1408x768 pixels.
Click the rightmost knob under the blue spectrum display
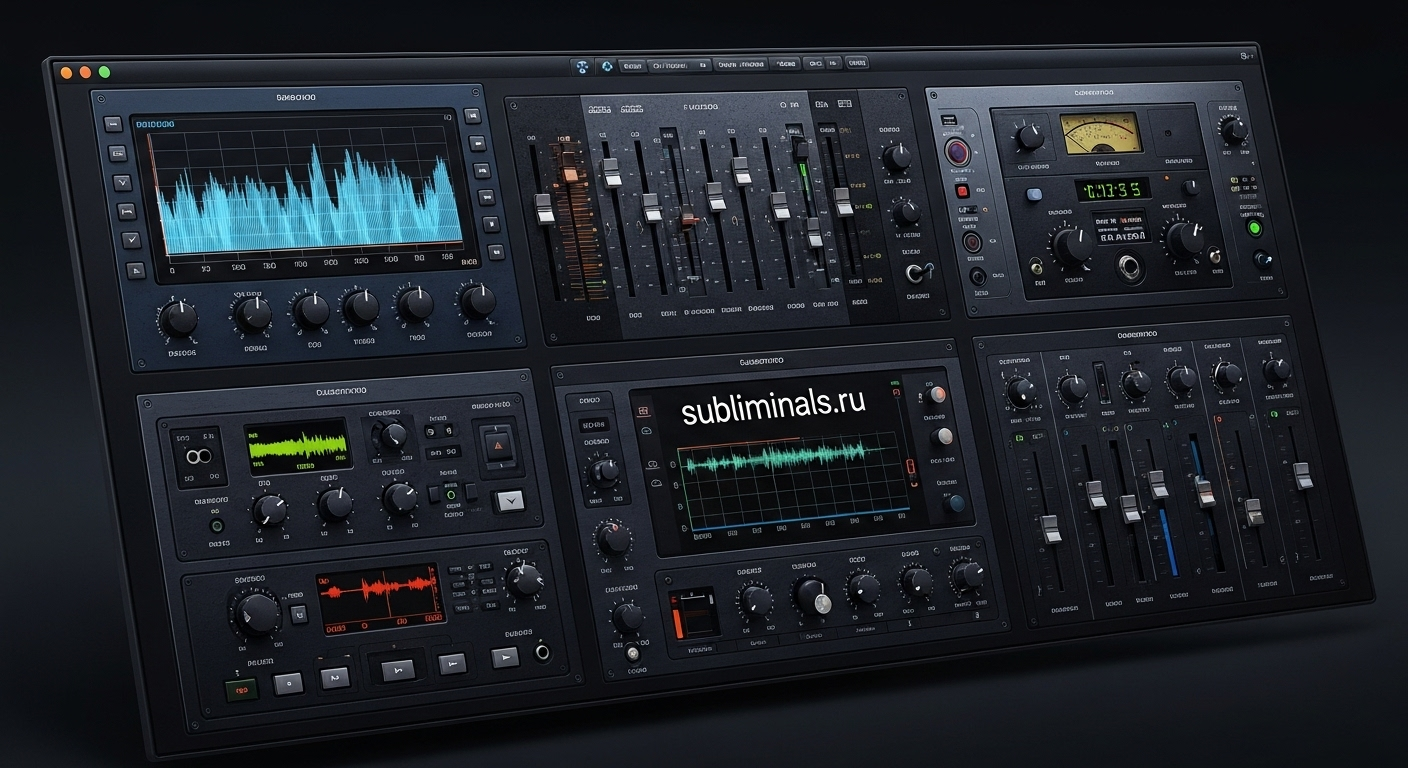pos(478,300)
